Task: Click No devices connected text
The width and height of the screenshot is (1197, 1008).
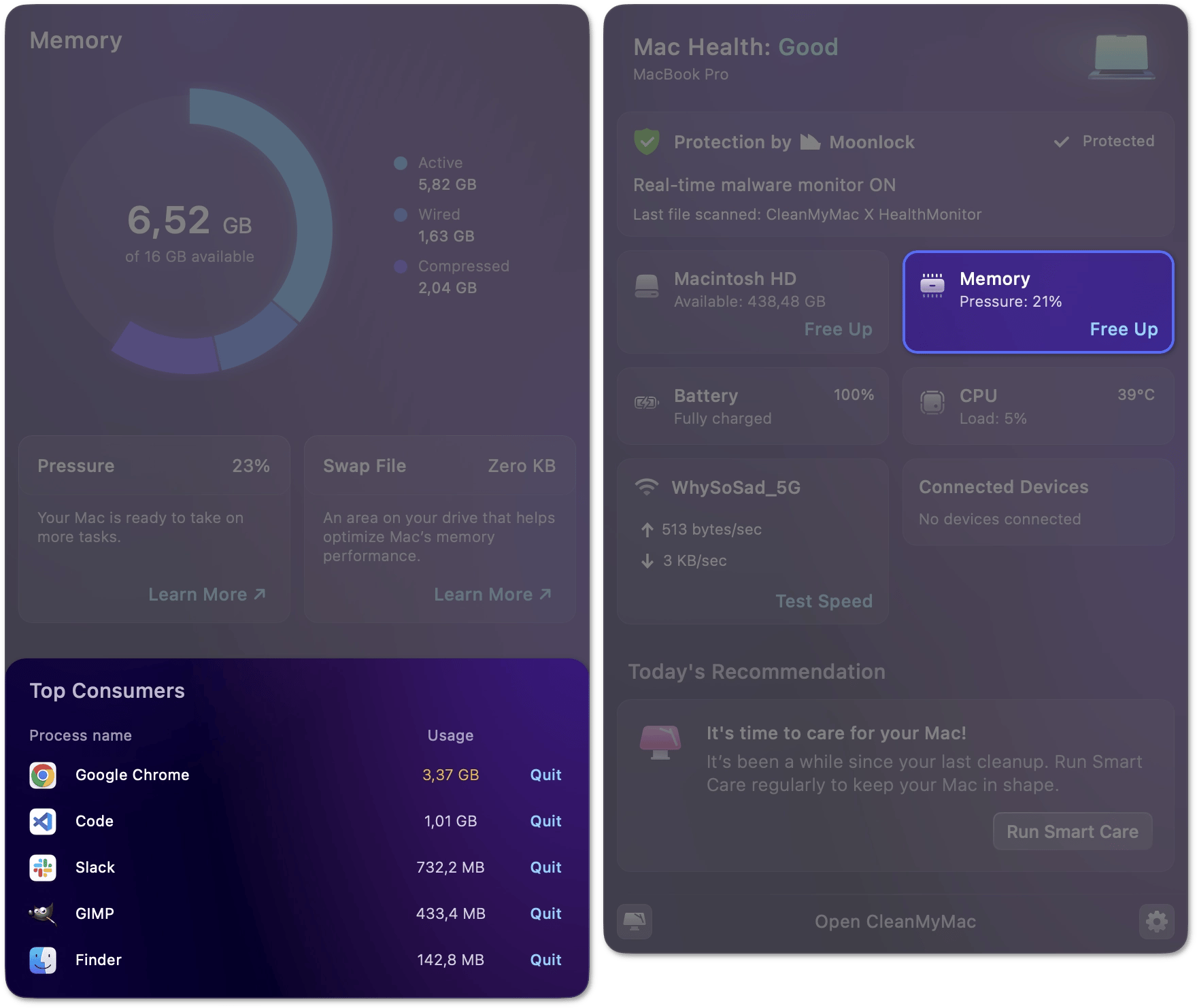Action: pos(999,519)
